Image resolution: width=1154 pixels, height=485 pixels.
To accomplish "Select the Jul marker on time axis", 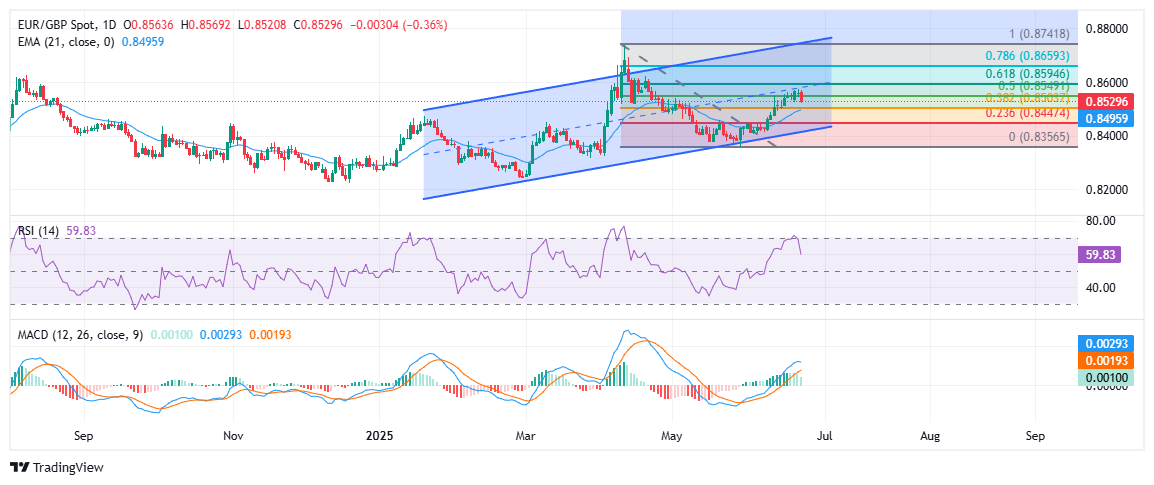I will 826,436.
